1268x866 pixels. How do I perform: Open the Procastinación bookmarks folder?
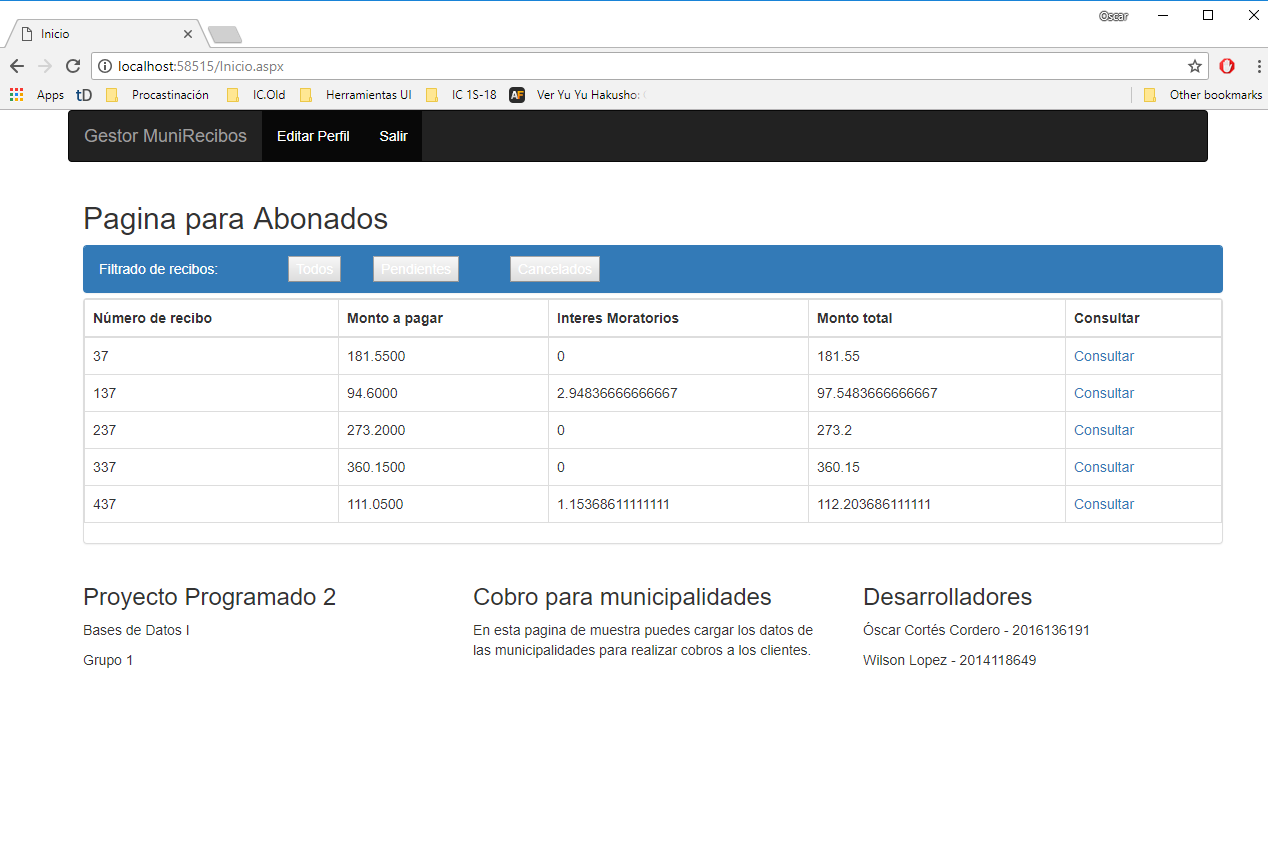[x=170, y=94]
